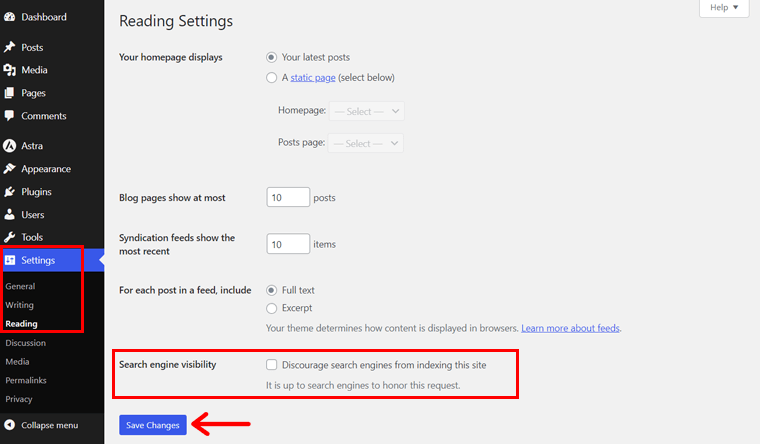Image resolution: width=760 pixels, height=444 pixels.
Task: Click the Comments speech bubble icon
Action: click(10, 116)
